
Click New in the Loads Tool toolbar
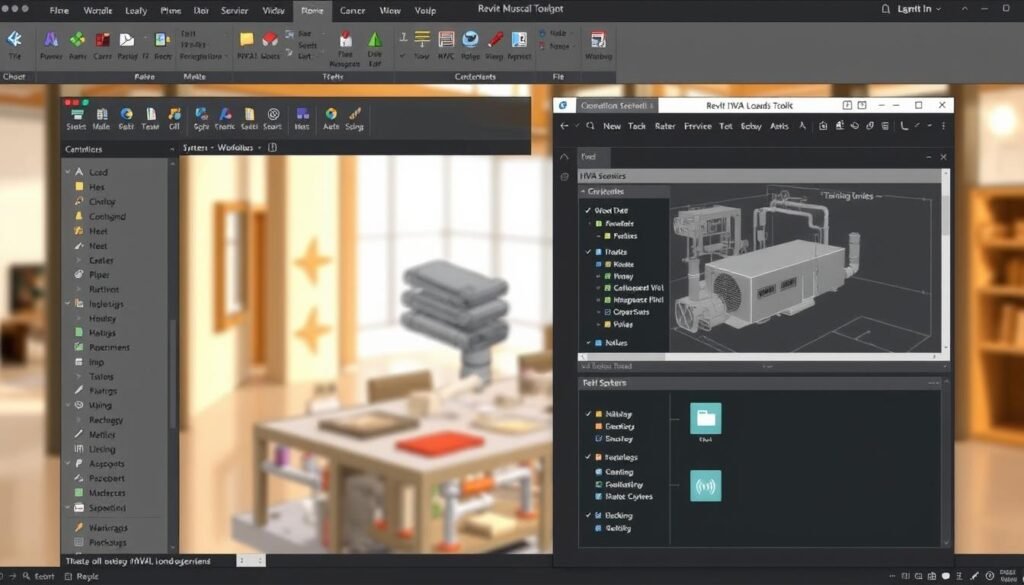[612, 126]
